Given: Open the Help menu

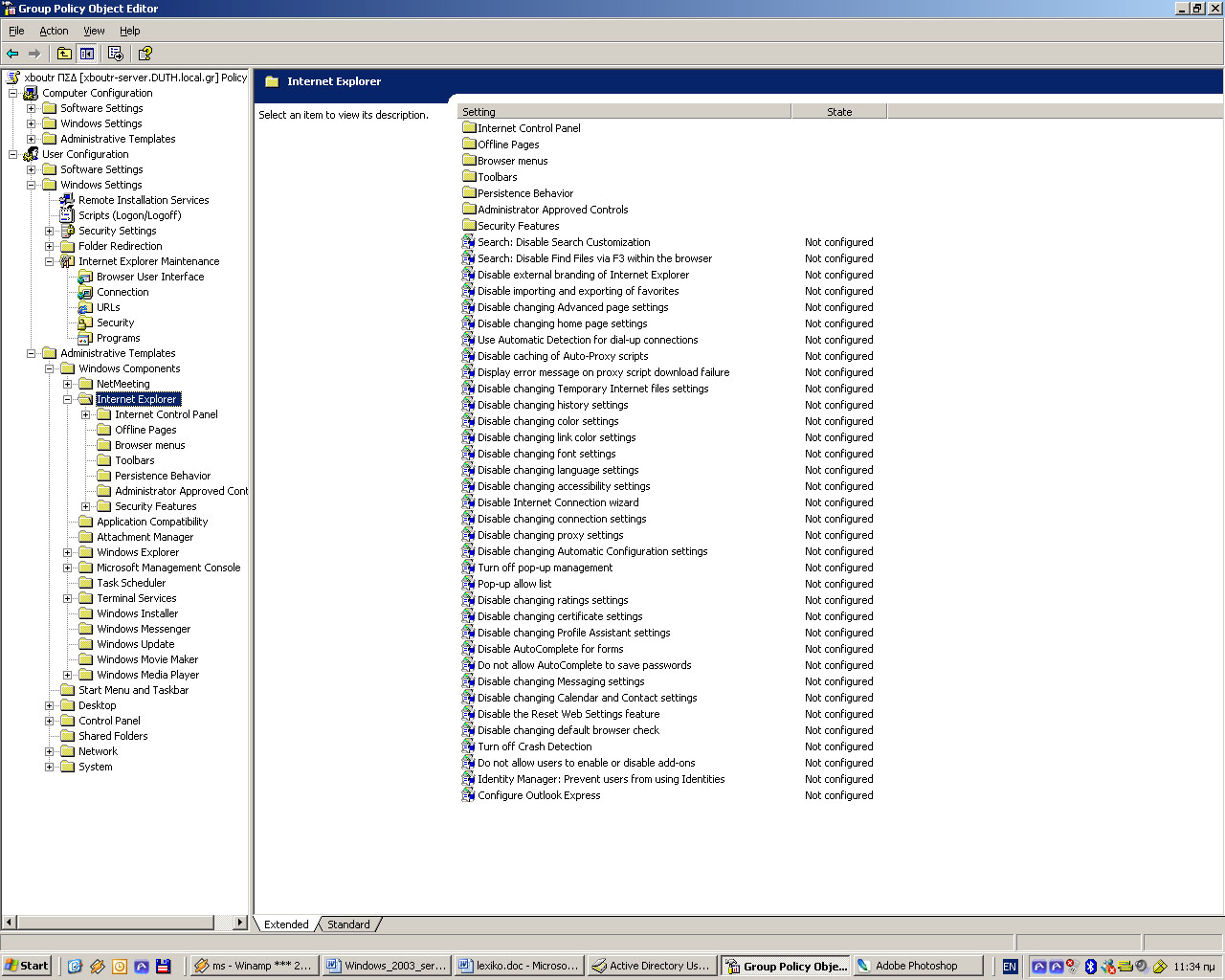Looking at the screenshot, I should tap(130, 31).
